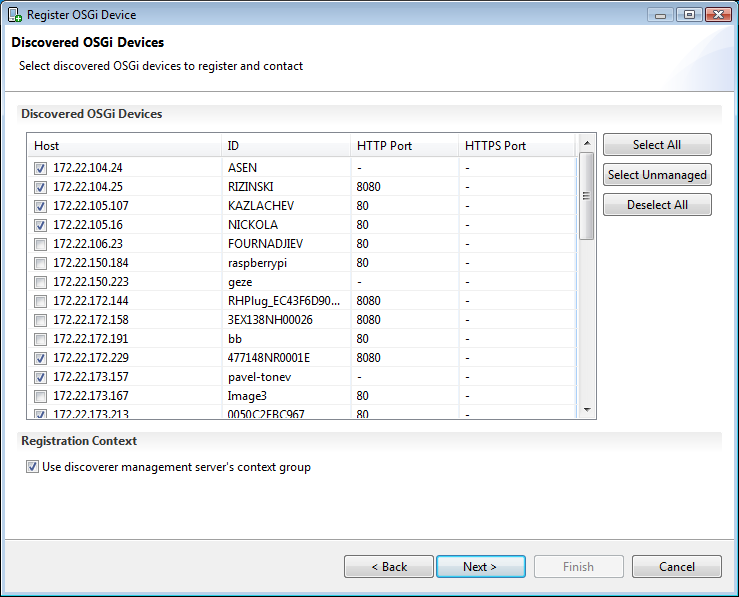Toggle Use discoverer management server's context group
The width and height of the screenshot is (739, 597).
(32, 467)
